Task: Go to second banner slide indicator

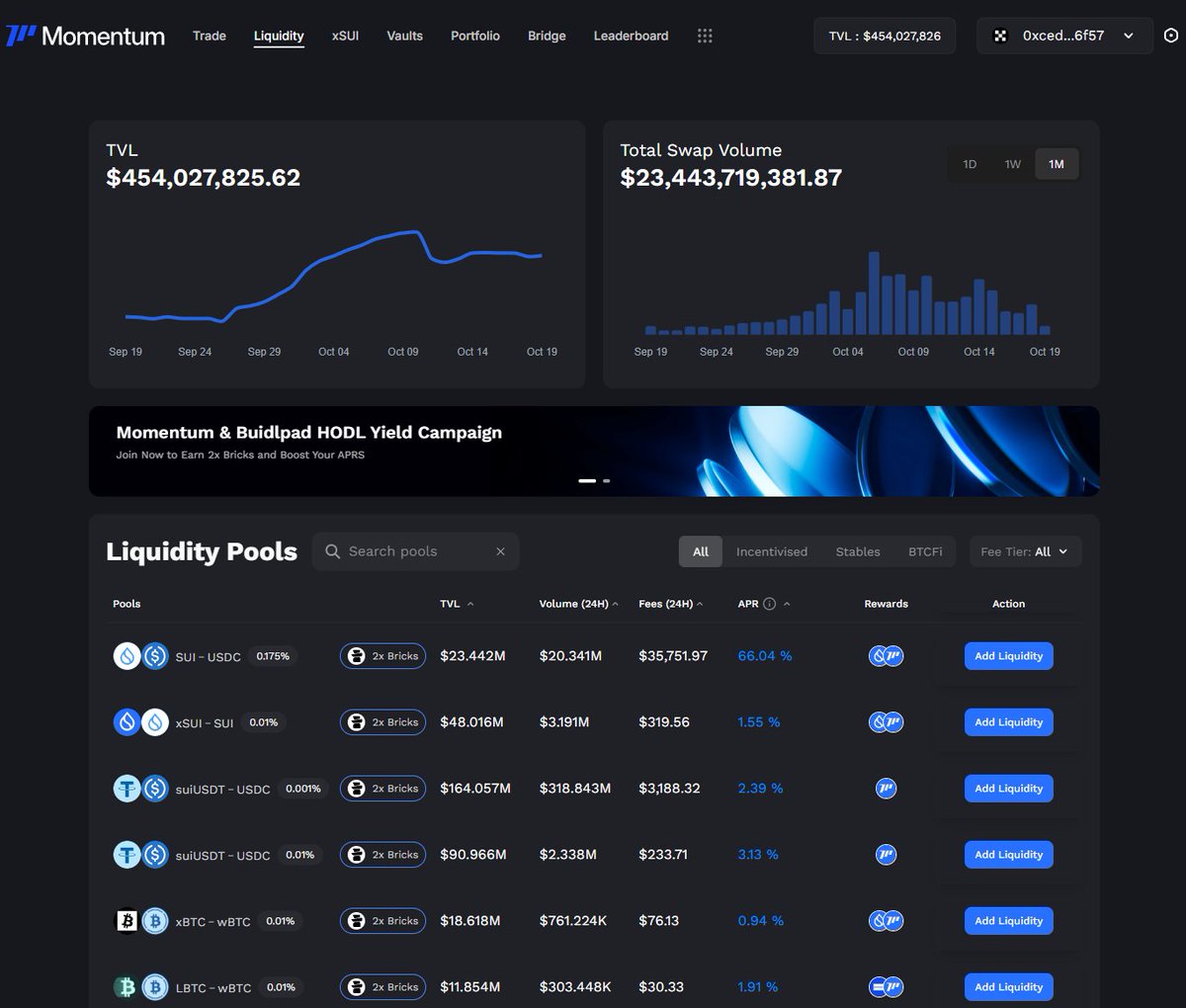Action: (x=606, y=480)
